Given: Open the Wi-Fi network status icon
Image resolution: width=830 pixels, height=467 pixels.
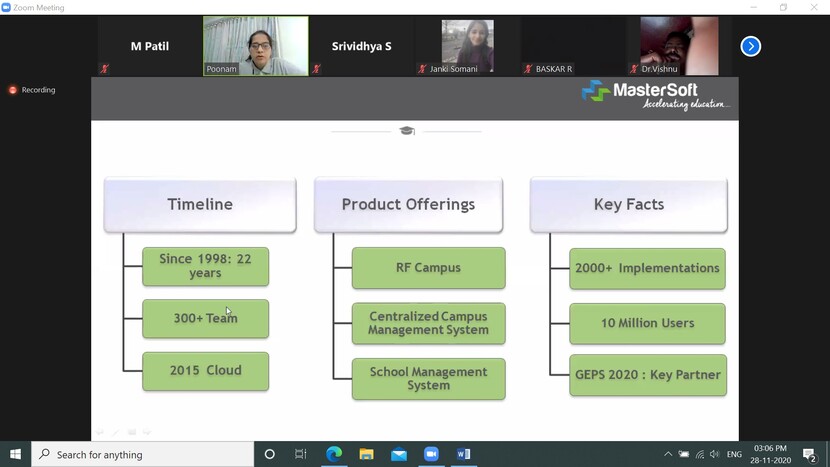Looking at the screenshot, I should [x=699, y=454].
